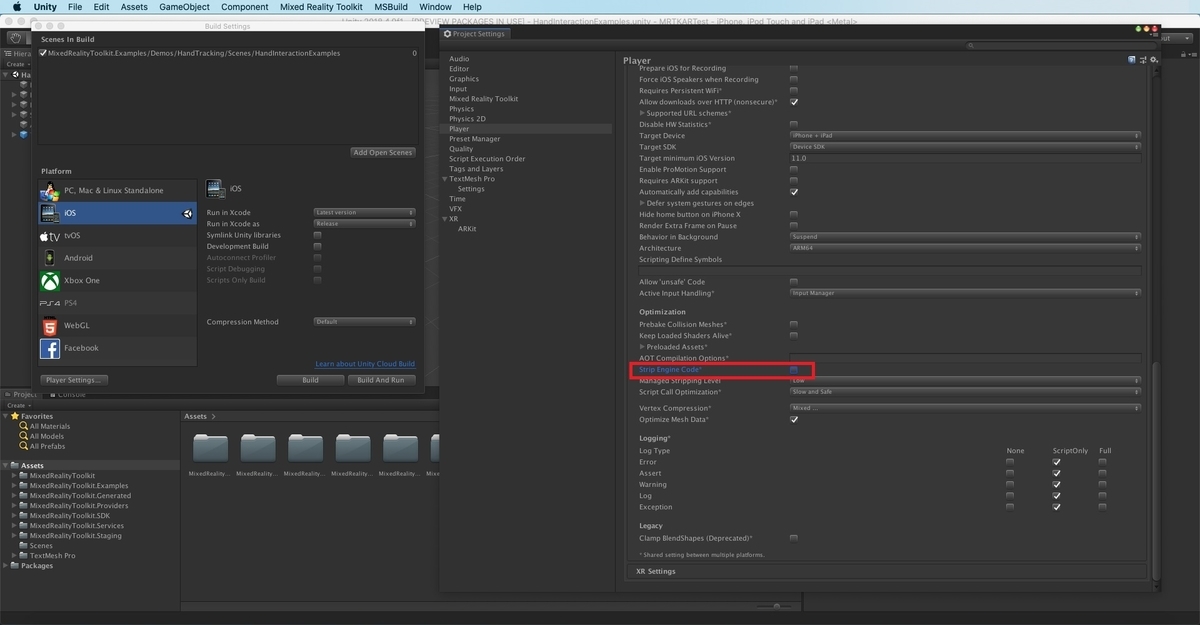Toggle Requires ARKit support checkbox
Image resolution: width=1200 pixels, height=625 pixels.
click(x=794, y=181)
